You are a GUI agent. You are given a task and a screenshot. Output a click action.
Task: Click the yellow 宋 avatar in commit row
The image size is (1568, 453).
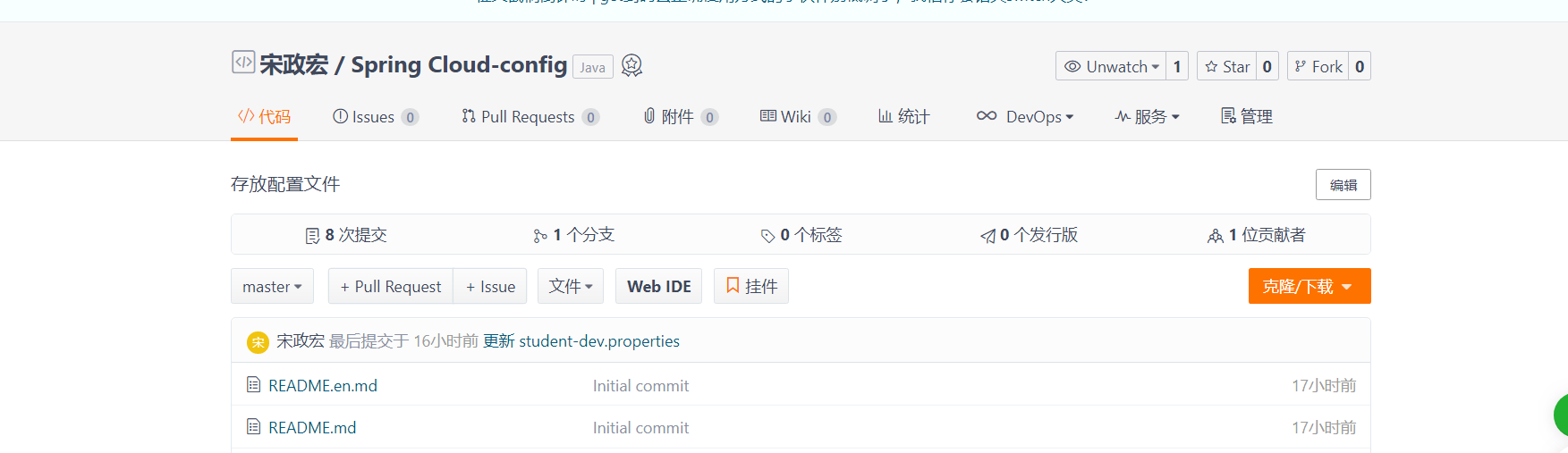[258, 342]
